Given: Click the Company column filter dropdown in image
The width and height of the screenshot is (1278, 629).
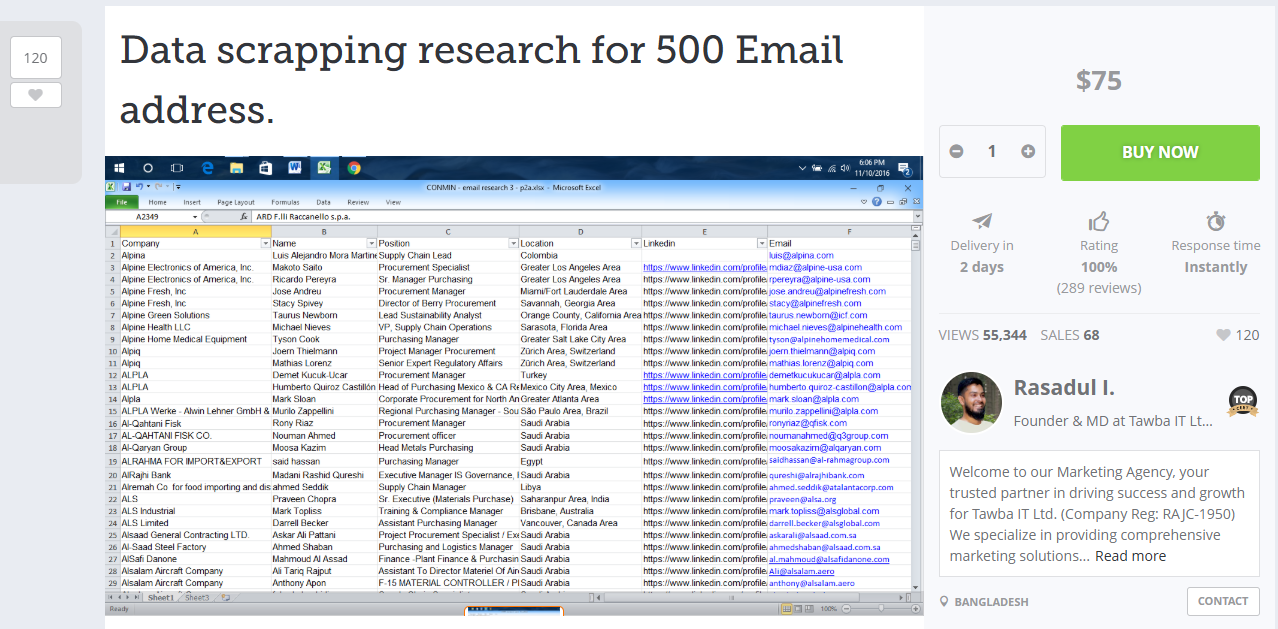Looking at the screenshot, I should click(265, 243).
